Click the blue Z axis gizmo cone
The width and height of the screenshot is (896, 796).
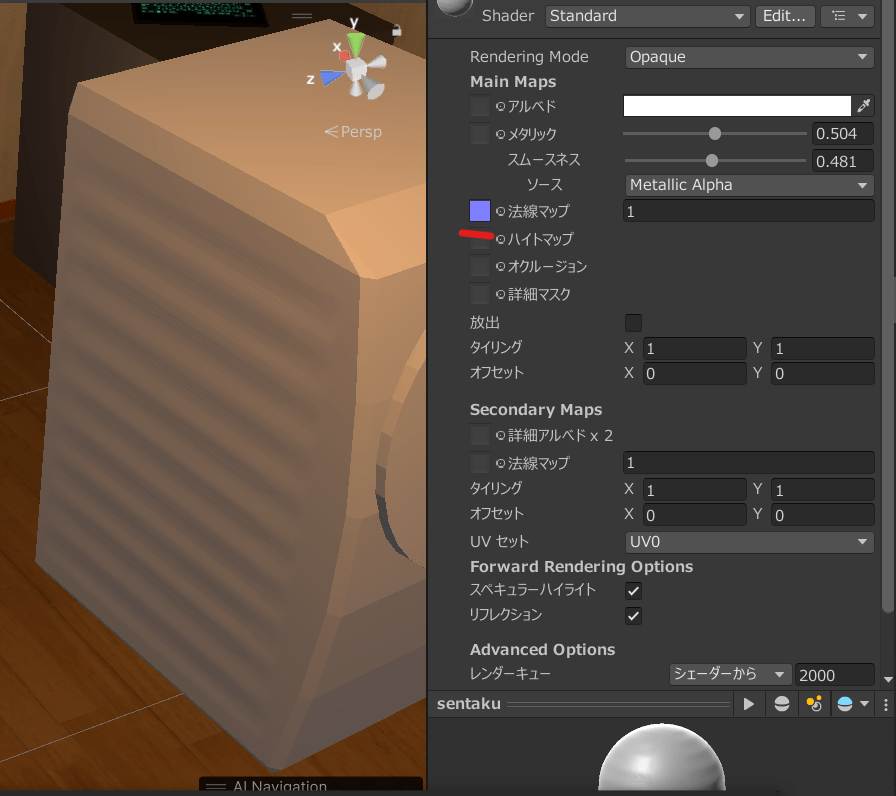point(331,77)
